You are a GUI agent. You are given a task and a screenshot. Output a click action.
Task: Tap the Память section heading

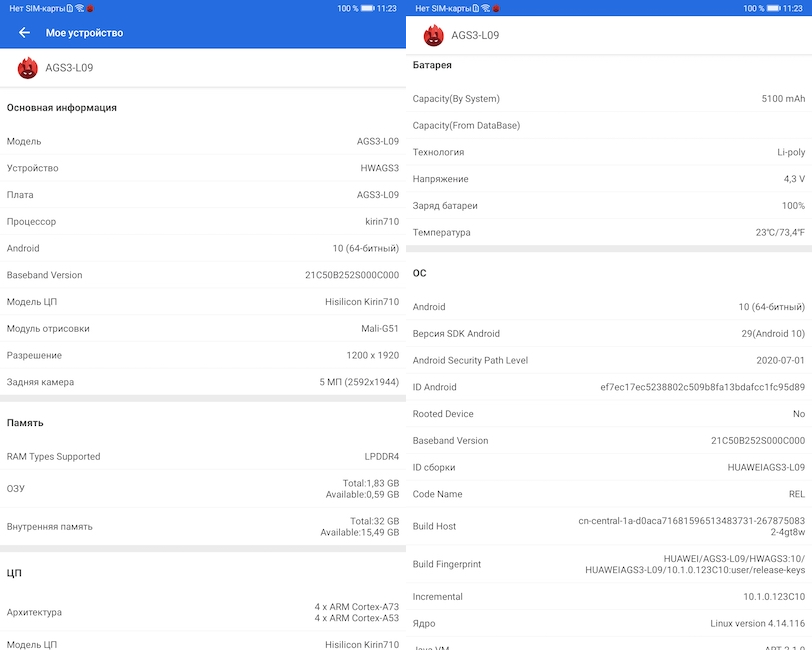pos(25,423)
